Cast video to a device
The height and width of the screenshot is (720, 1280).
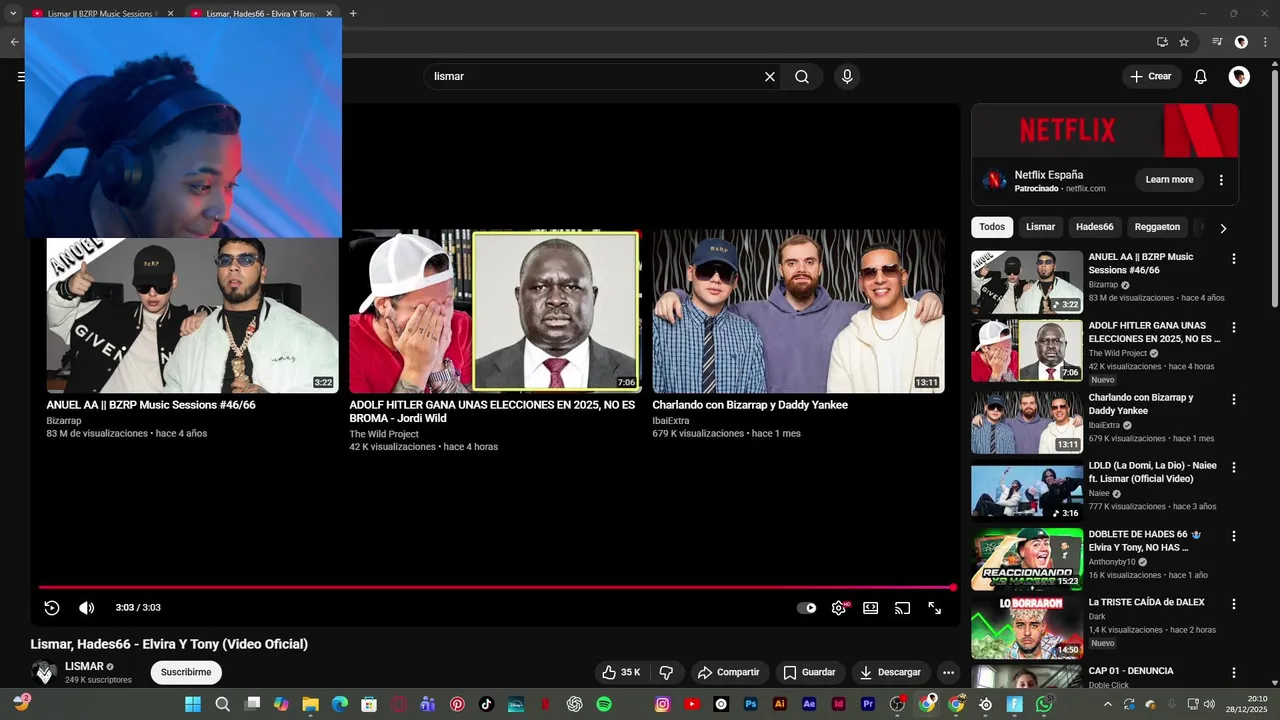coord(903,608)
